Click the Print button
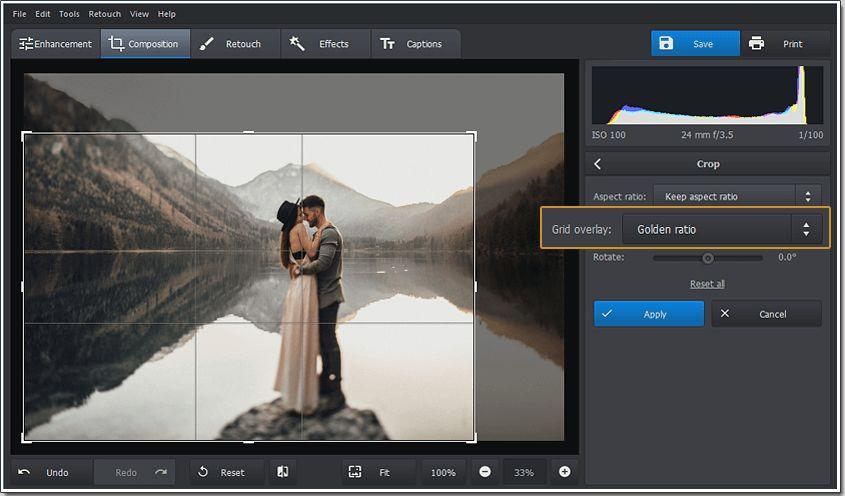The width and height of the screenshot is (845, 496). [x=785, y=44]
